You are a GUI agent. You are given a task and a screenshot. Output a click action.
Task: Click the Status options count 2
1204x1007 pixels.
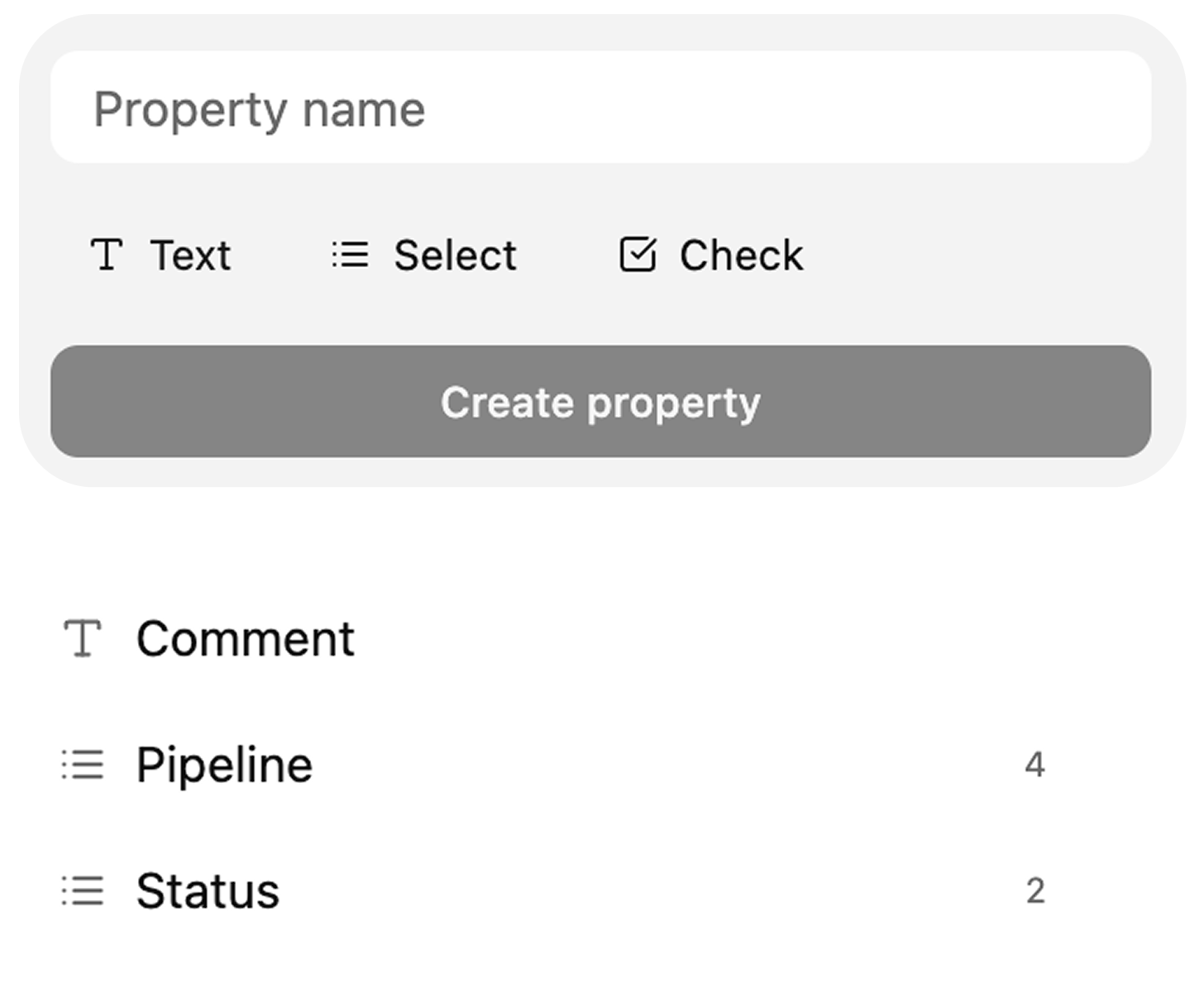click(x=1035, y=891)
